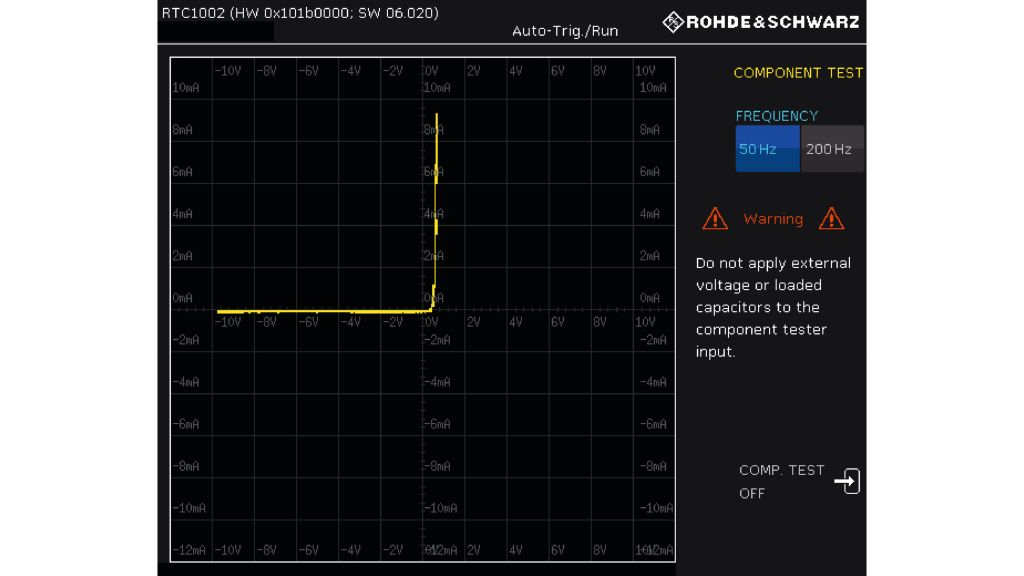Click the COMPONENT TEST menu title

pos(797,73)
